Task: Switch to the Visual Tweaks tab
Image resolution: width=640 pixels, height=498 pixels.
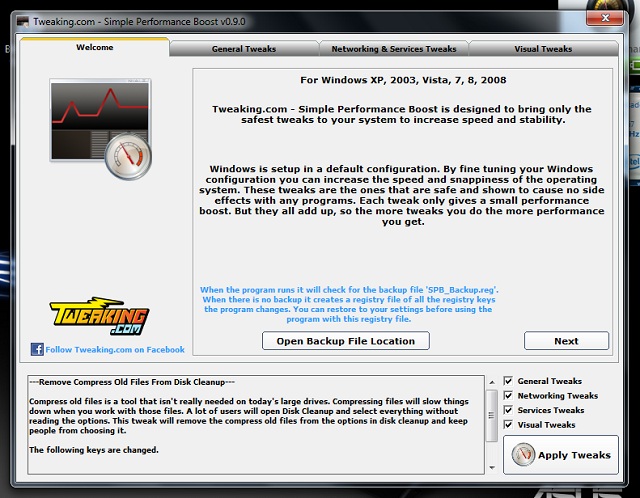Action: click(x=543, y=49)
